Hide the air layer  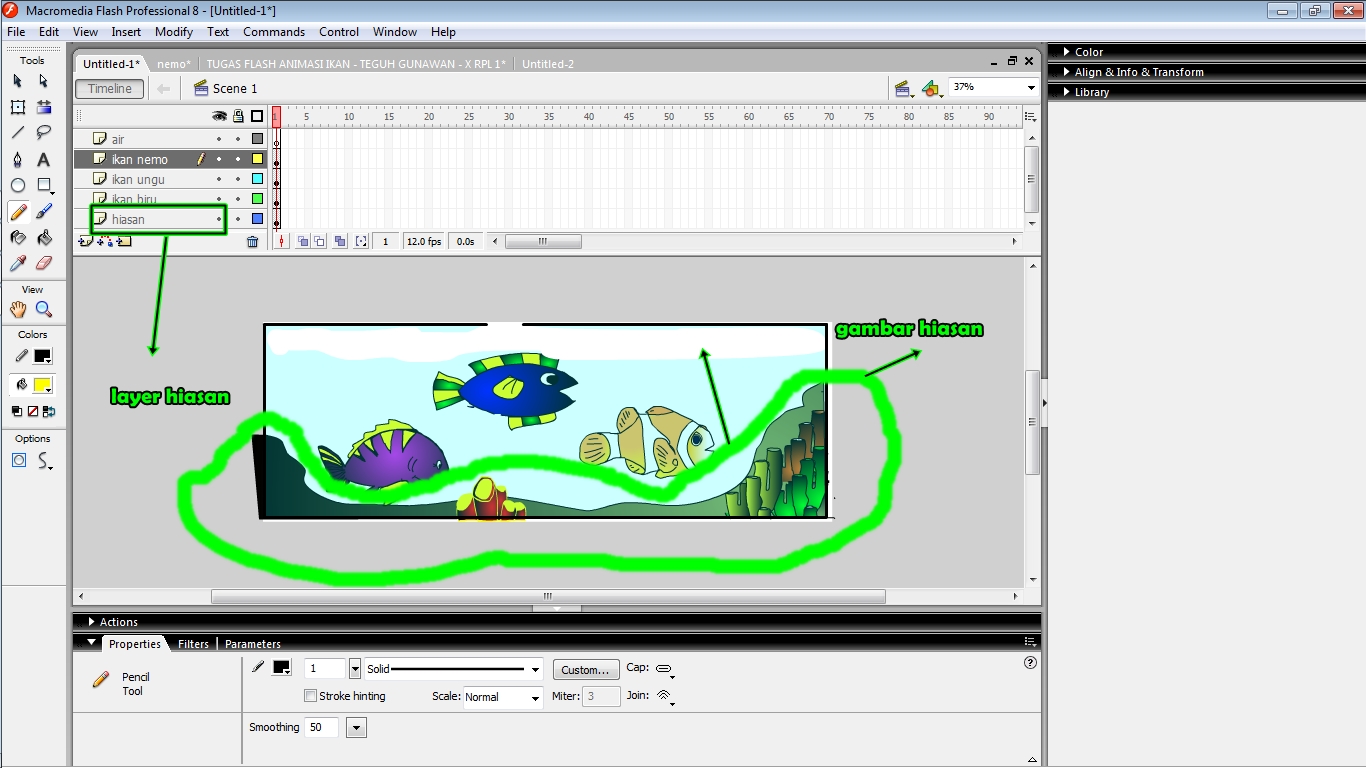(219, 139)
